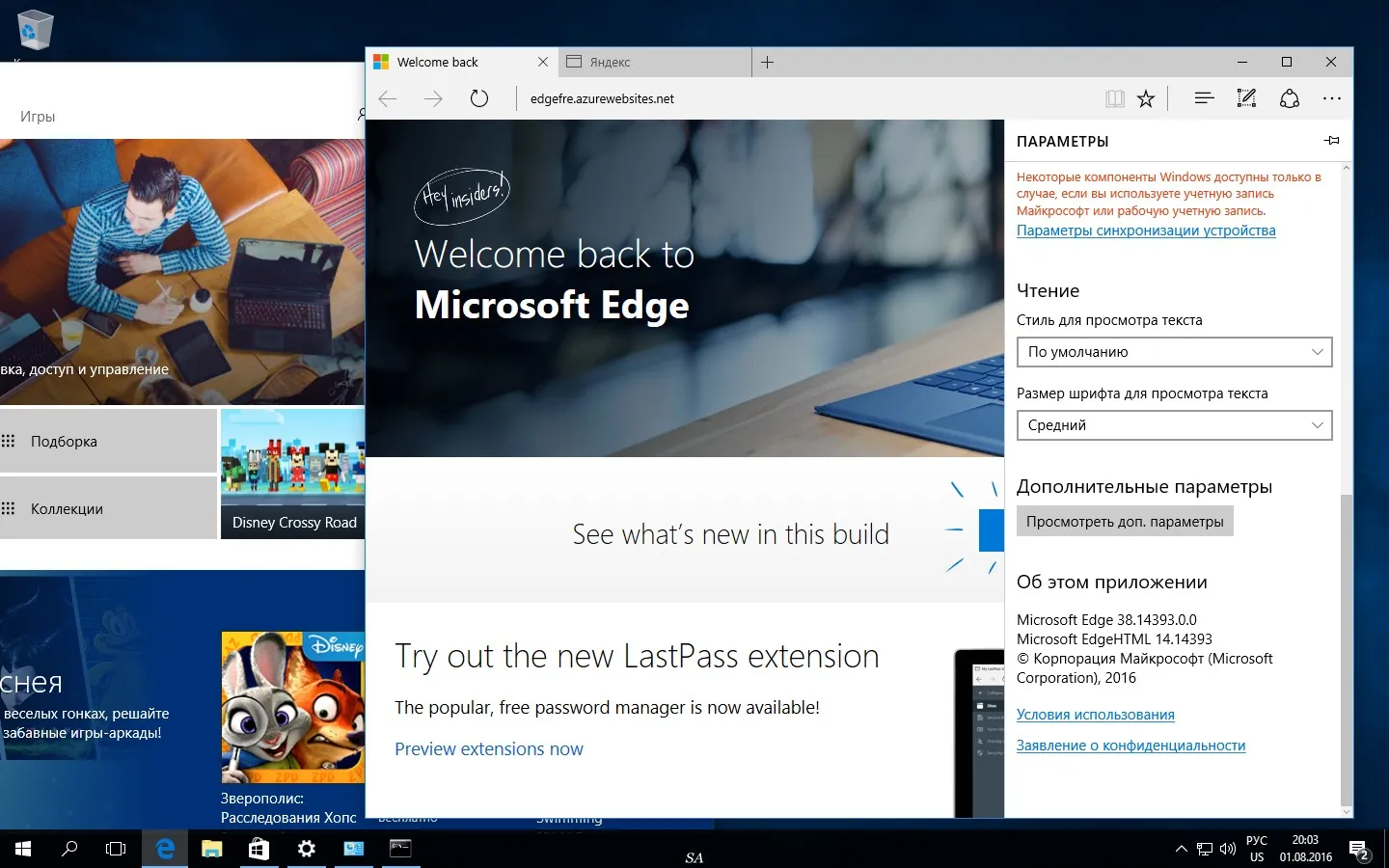Show hidden tray icons chevron
This screenshot has height=868, width=1389.
1182,850
